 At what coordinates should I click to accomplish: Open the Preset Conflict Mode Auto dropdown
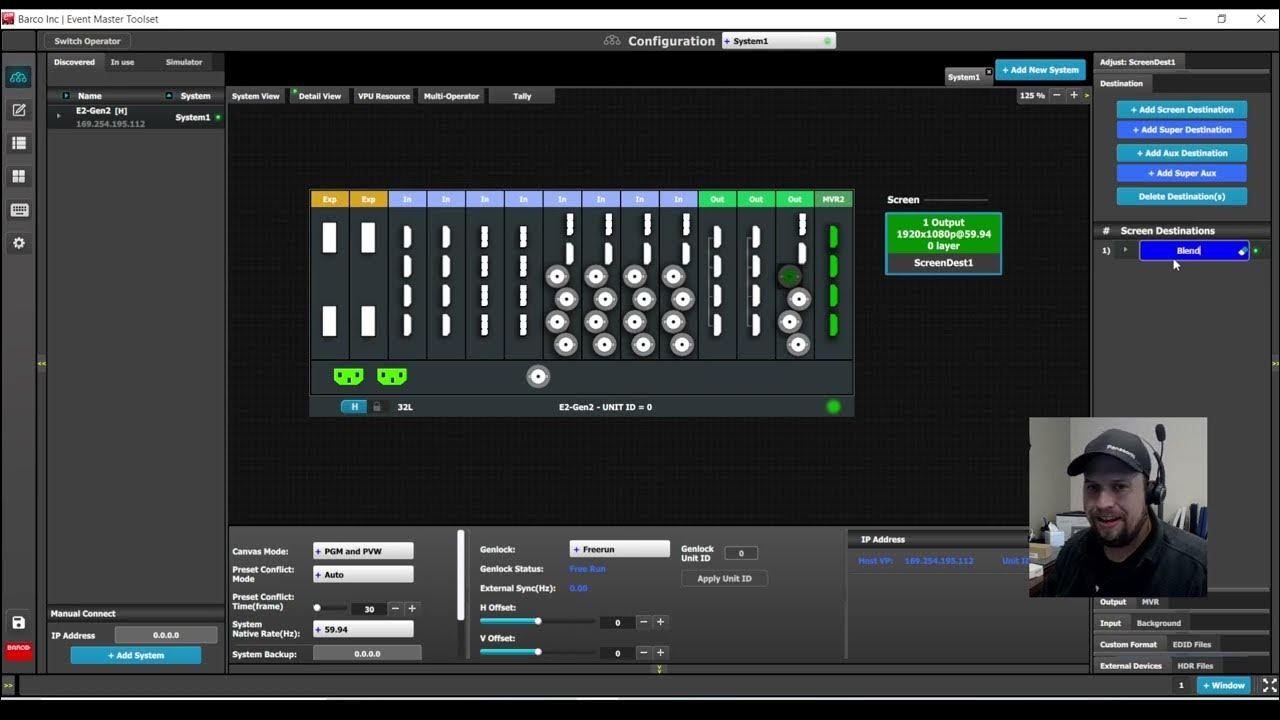pyautogui.click(x=363, y=575)
